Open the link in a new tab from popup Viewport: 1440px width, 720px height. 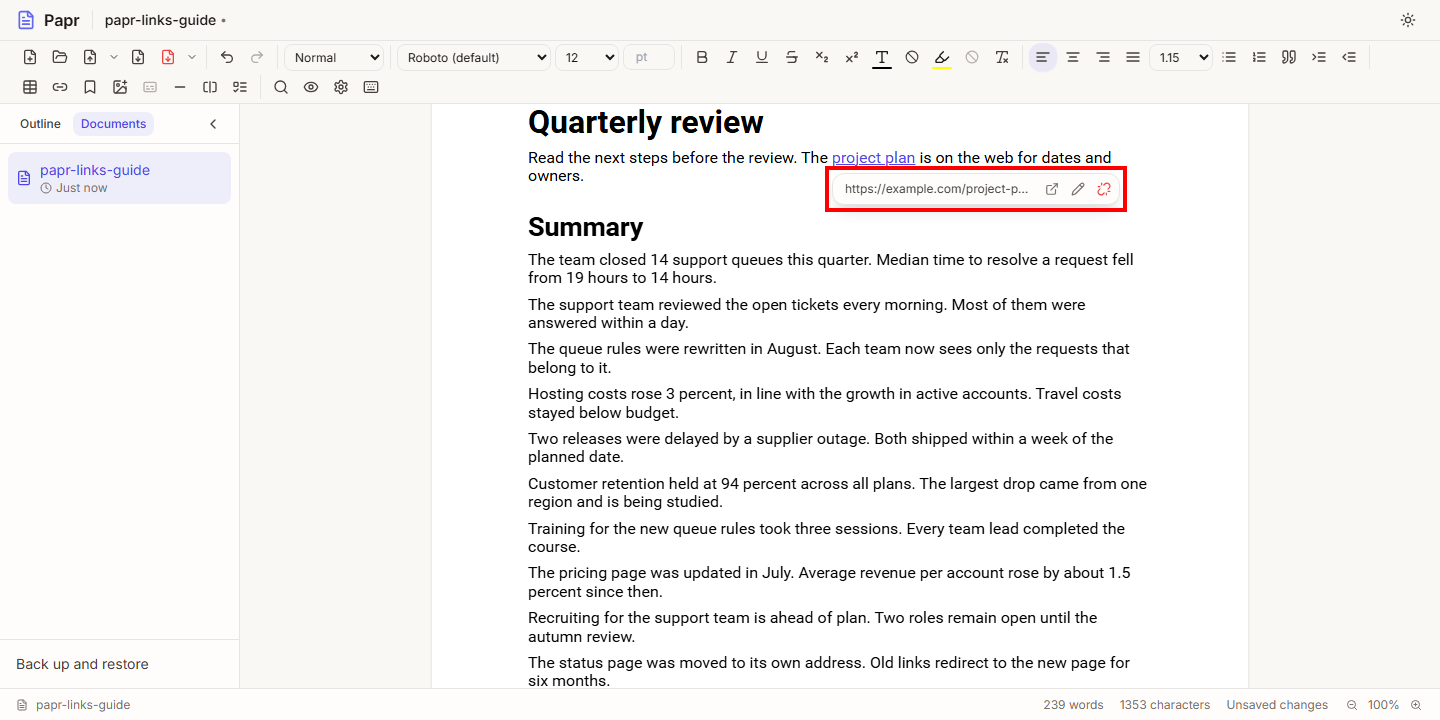(x=1052, y=189)
